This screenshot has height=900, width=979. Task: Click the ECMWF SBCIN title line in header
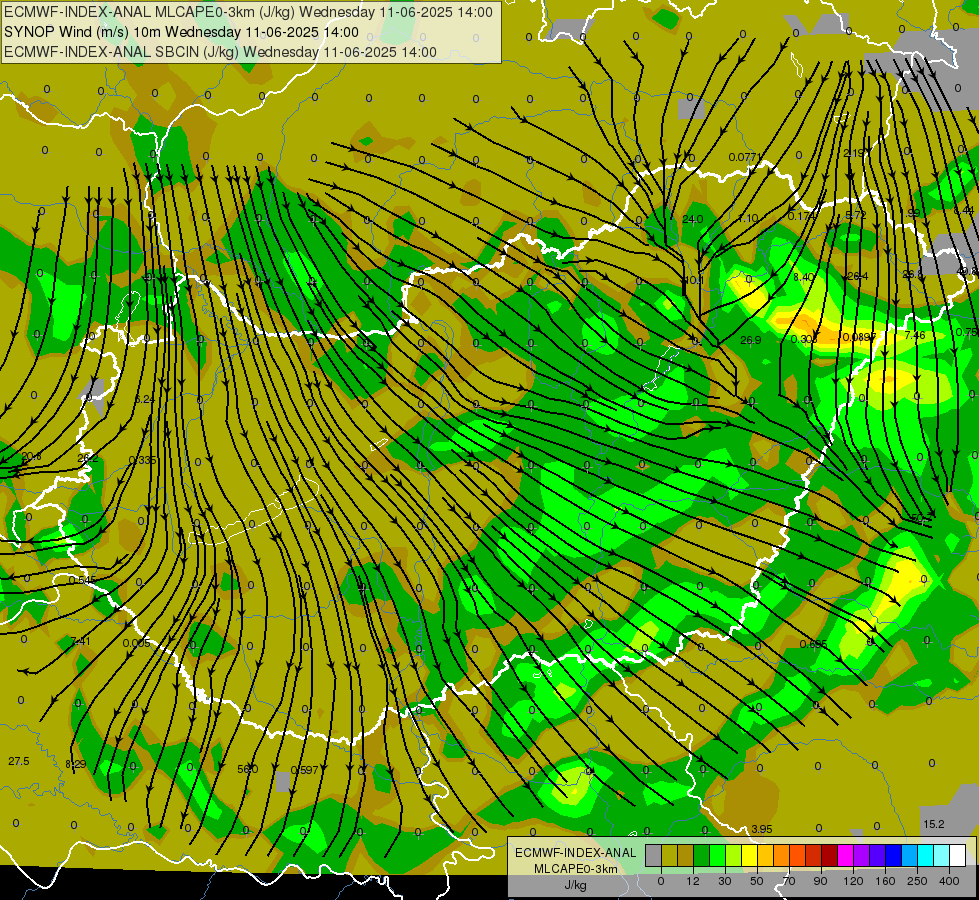pyautogui.click(x=220, y=52)
